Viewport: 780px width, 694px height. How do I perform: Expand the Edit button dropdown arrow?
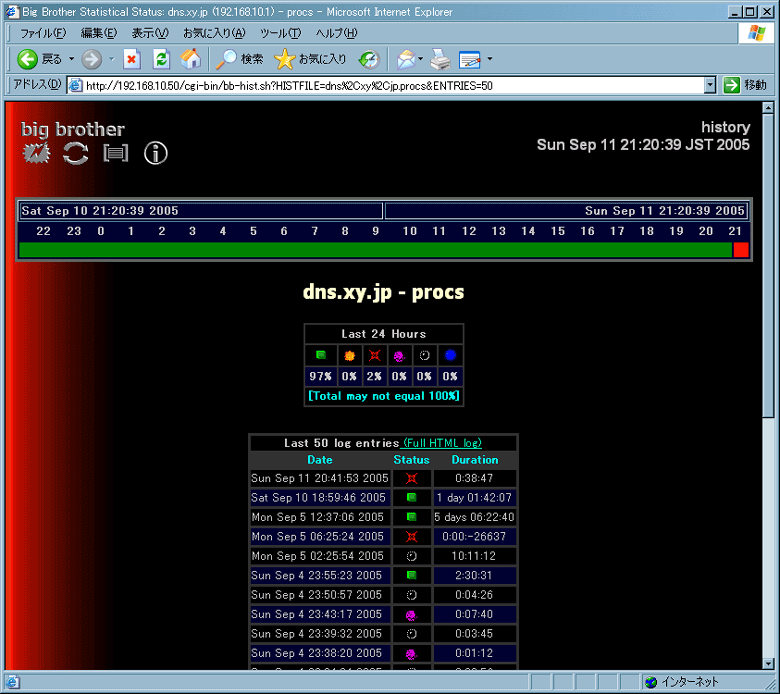pos(490,59)
